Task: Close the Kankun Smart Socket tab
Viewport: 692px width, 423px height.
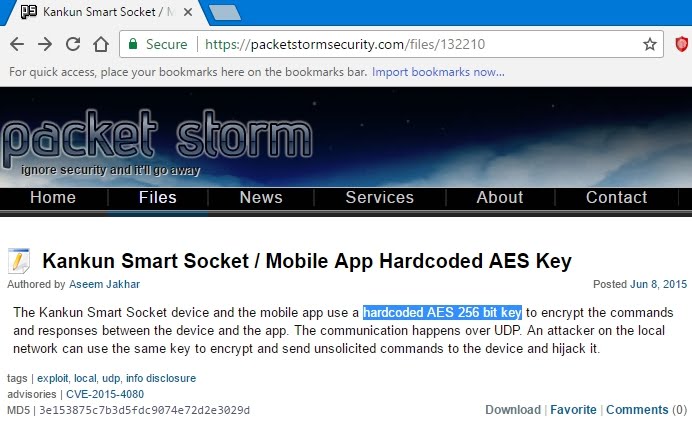Action: 188,12
